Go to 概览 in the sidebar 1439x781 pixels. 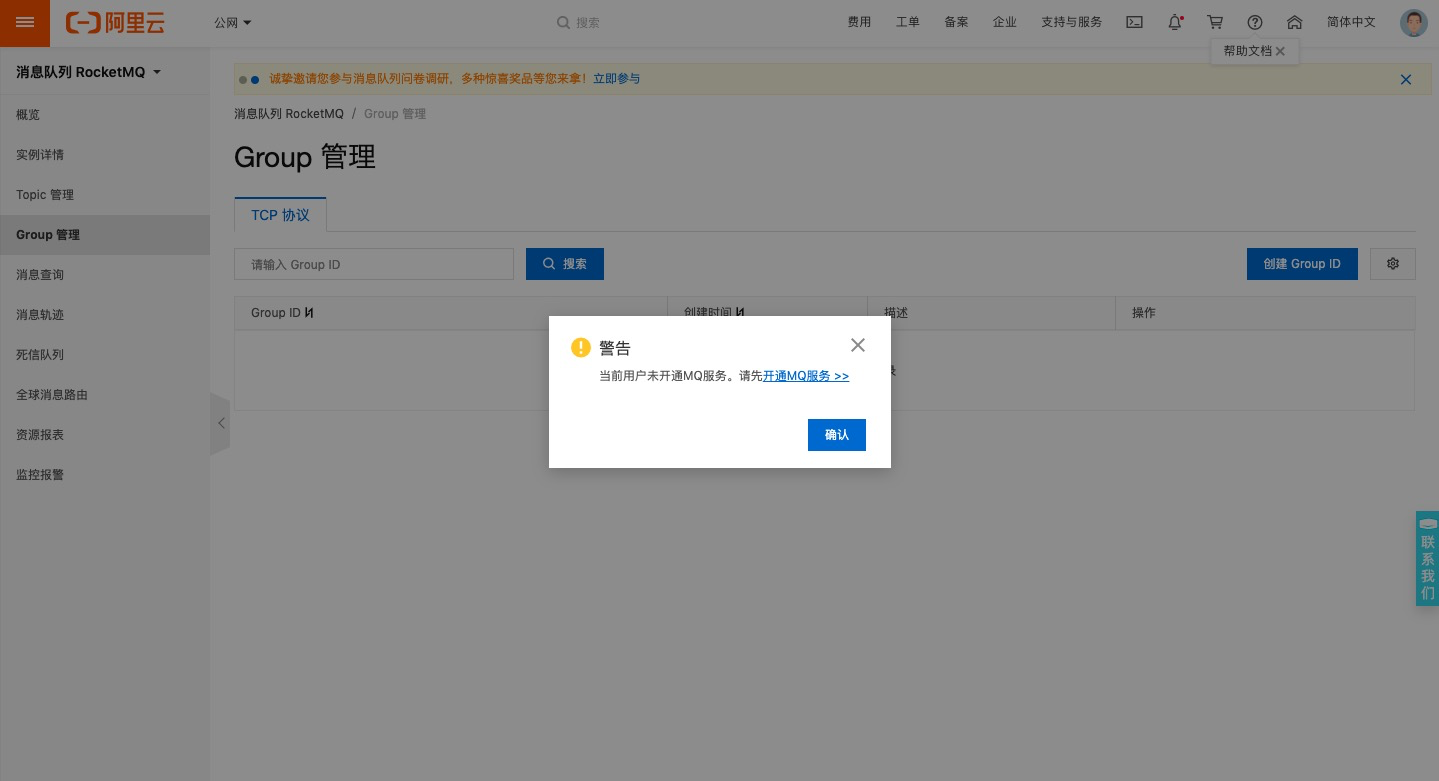pyautogui.click(x=105, y=115)
